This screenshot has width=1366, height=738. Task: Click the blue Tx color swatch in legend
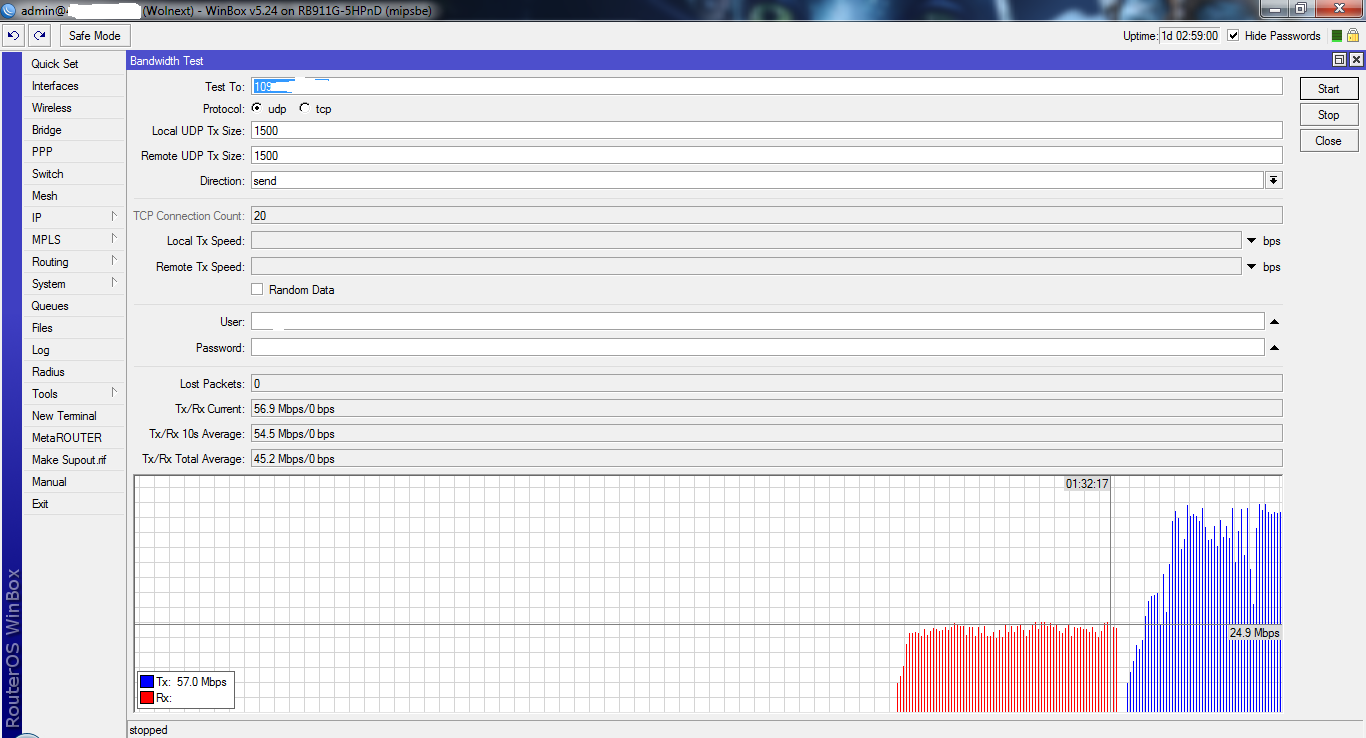[147, 682]
